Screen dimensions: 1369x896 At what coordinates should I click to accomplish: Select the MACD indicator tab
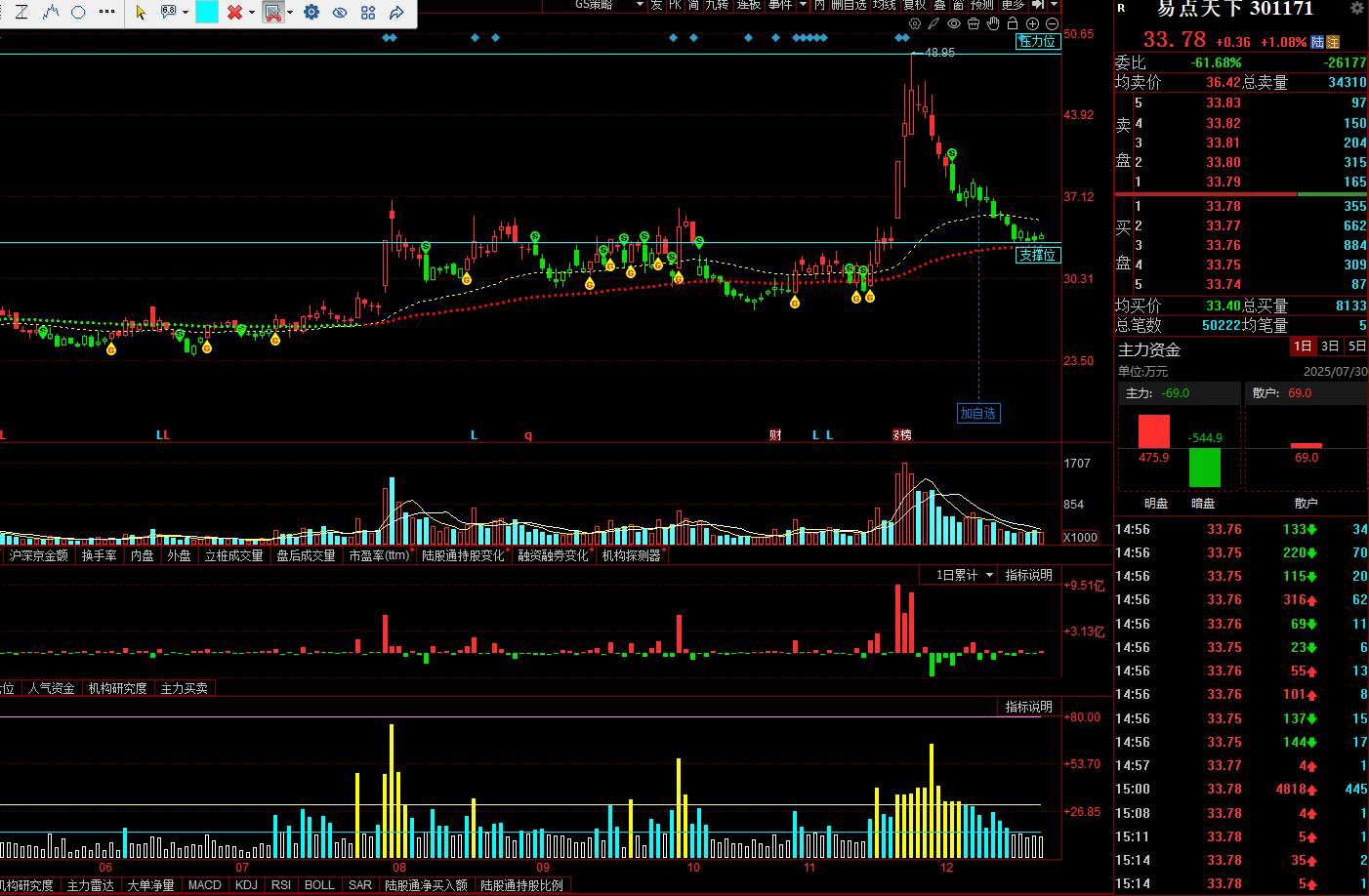pos(205,885)
